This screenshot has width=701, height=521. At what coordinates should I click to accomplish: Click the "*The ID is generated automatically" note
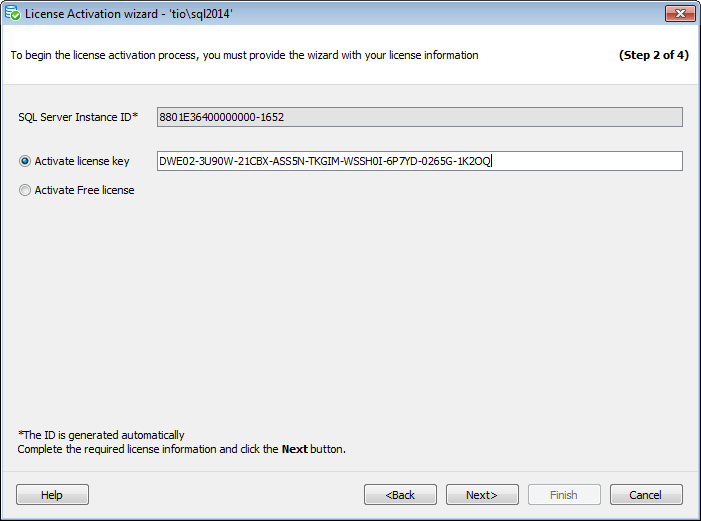click(101, 435)
